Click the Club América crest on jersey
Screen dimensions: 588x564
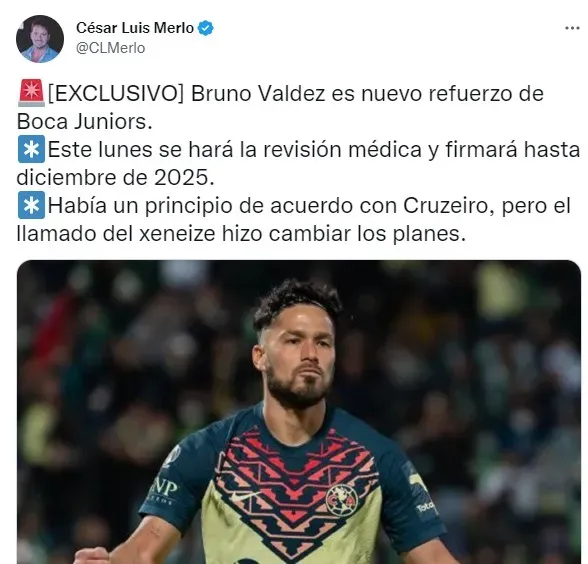point(341,500)
